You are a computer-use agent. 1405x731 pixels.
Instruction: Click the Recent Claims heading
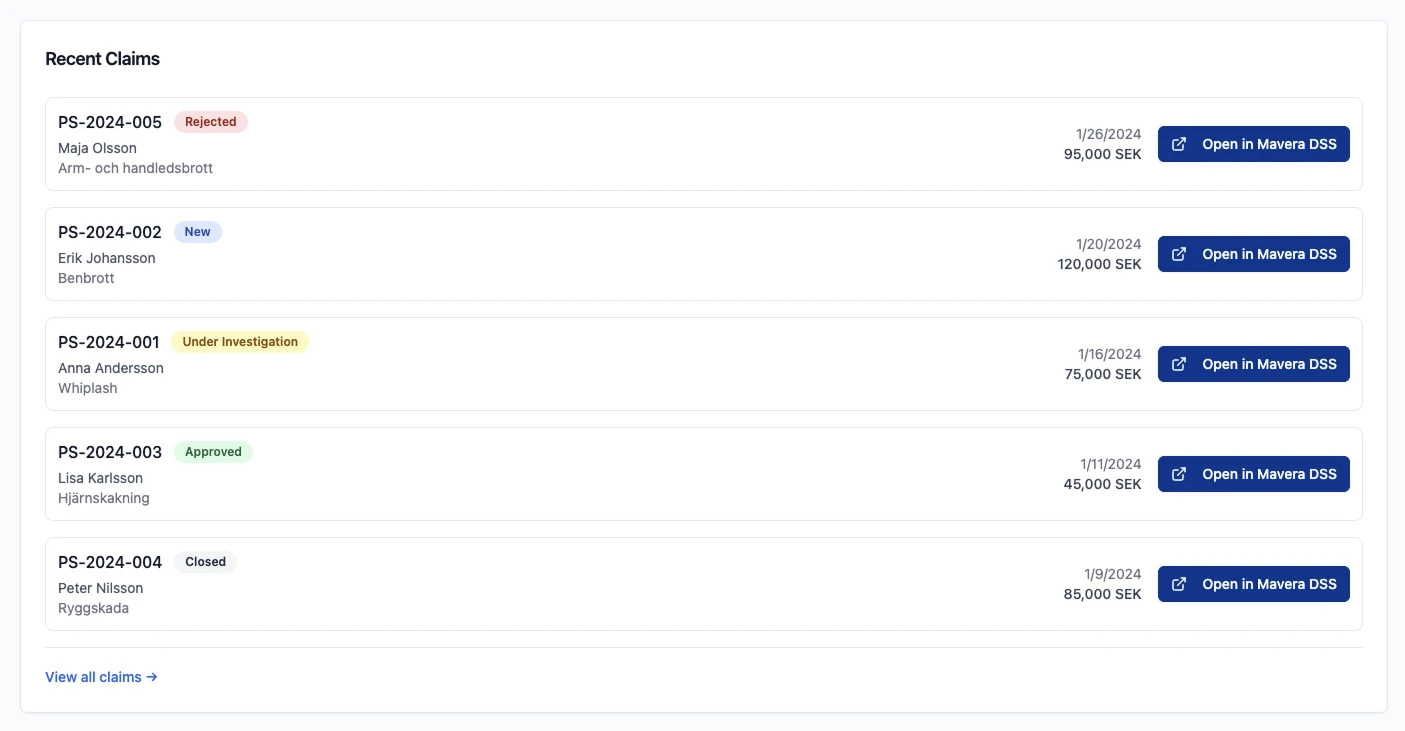click(x=103, y=59)
